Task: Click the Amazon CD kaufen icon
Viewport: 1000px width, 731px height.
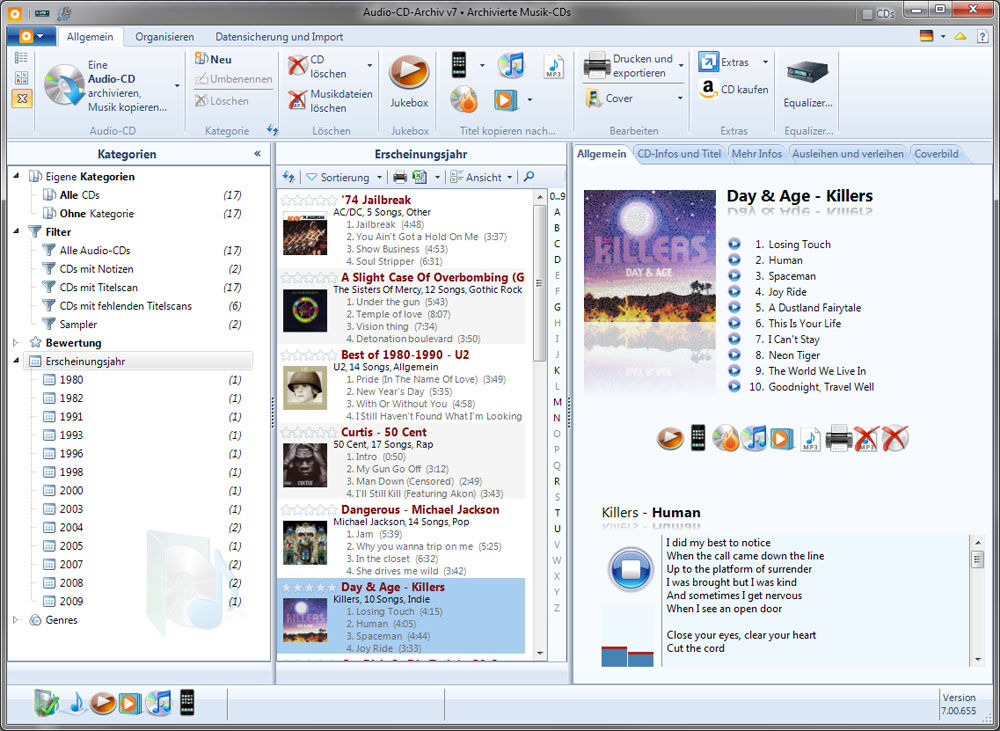Action: [x=708, y=89]
